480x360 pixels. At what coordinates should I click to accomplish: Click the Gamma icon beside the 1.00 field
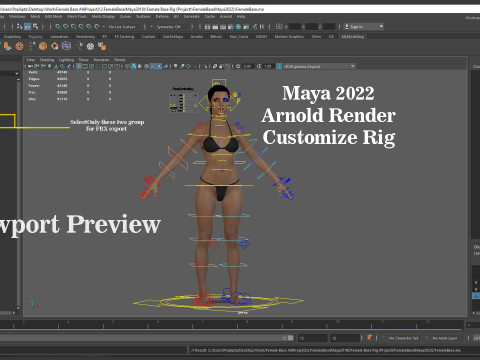259,66
